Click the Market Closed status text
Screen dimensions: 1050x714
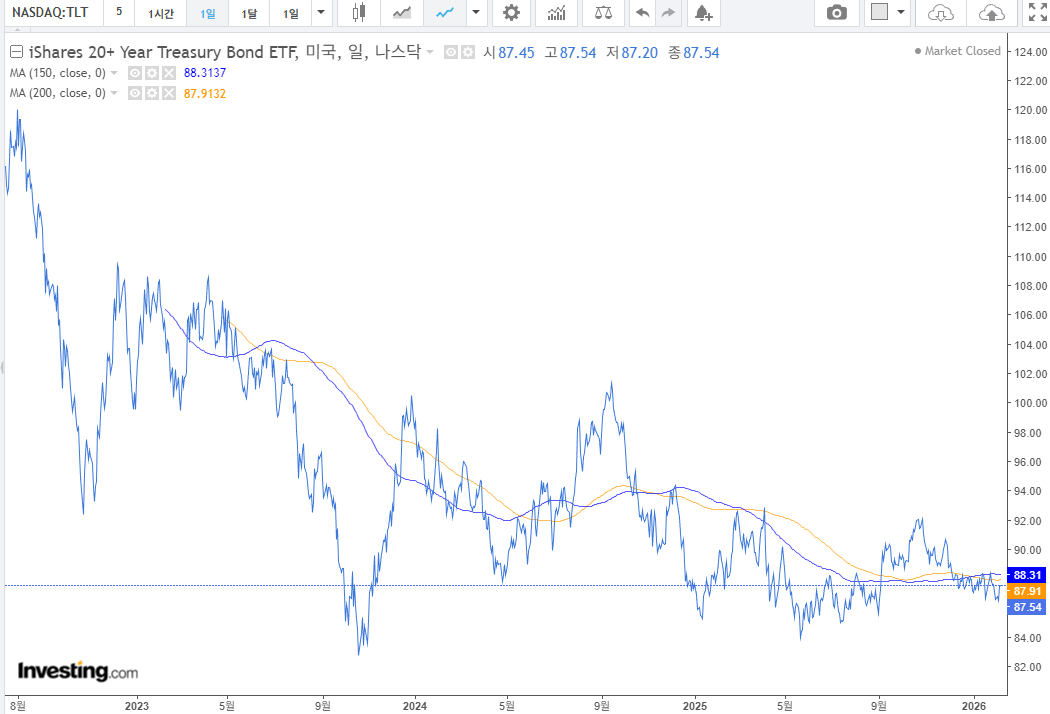click(x=962, y=51)
